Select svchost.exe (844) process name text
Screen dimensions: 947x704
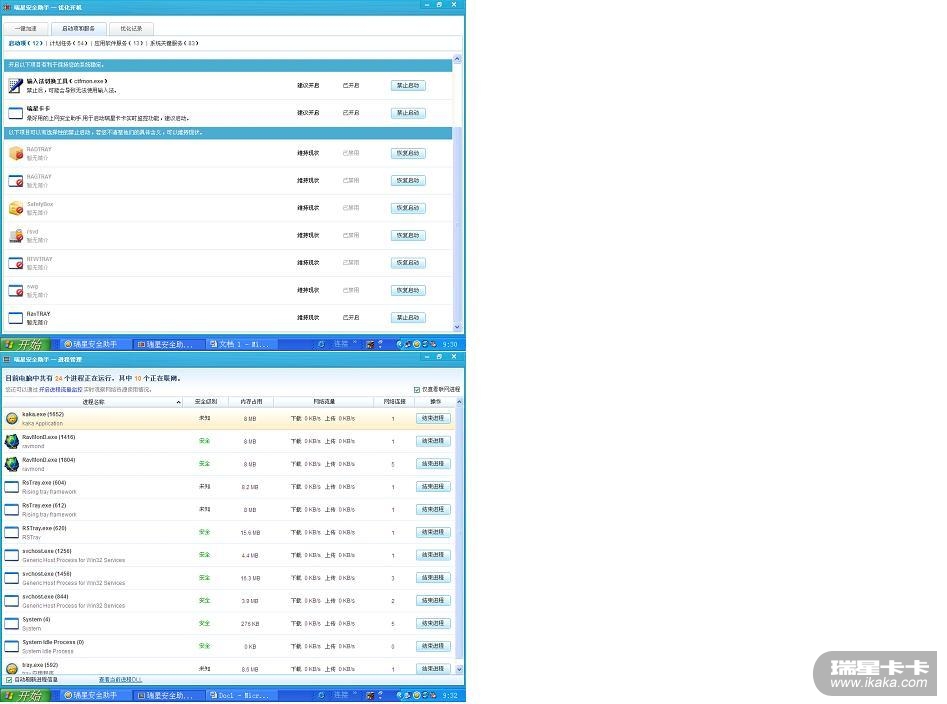point(45,597)
